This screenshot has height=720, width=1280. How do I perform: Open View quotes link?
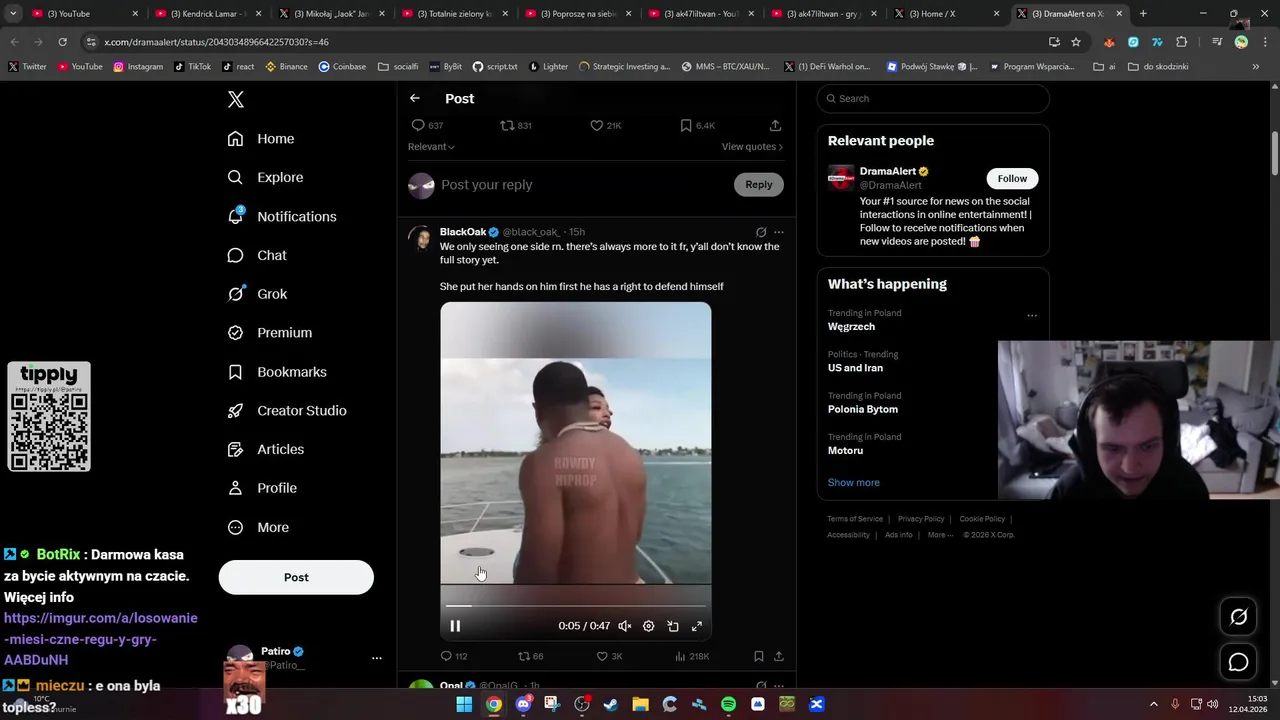752,147
